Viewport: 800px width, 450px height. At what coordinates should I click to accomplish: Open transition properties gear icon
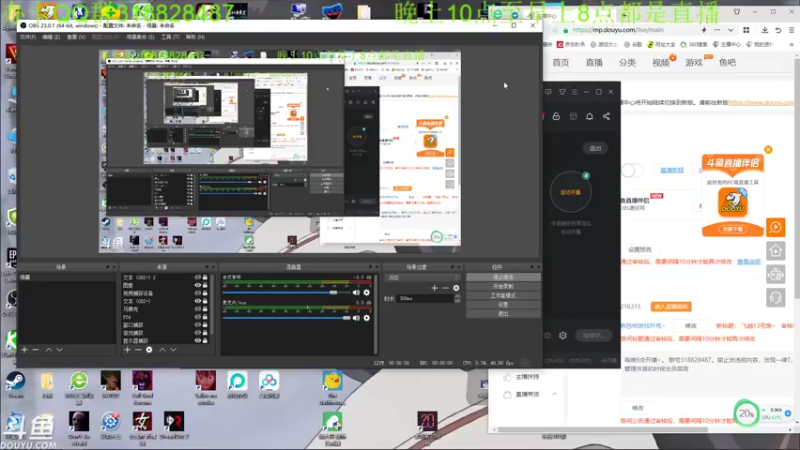pyautogui.click(x=456, y=288)
